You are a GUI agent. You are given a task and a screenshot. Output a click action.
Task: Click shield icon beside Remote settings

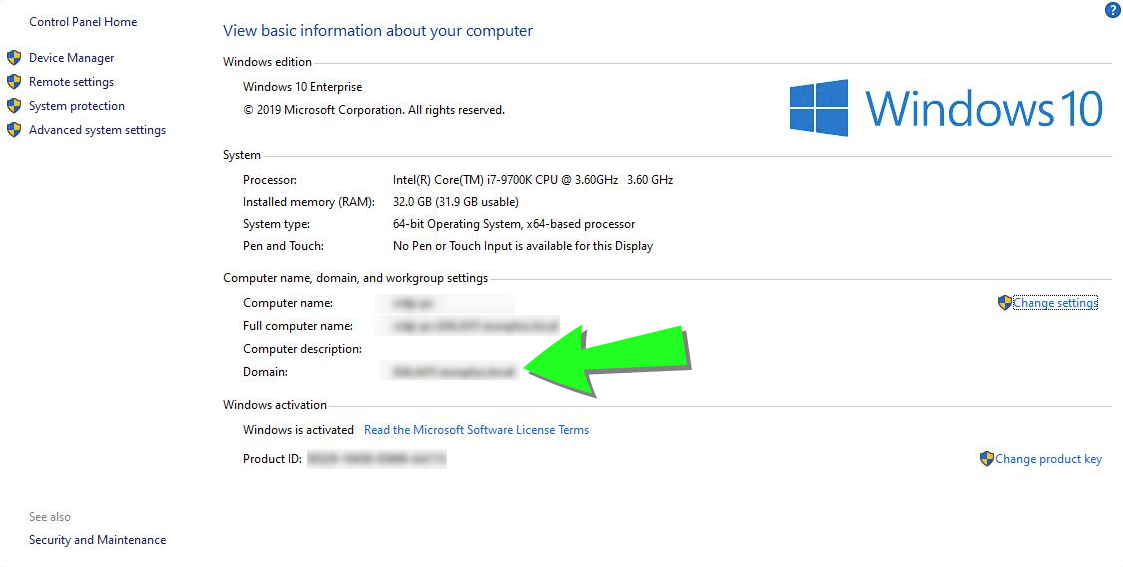[x=14, y=82]
